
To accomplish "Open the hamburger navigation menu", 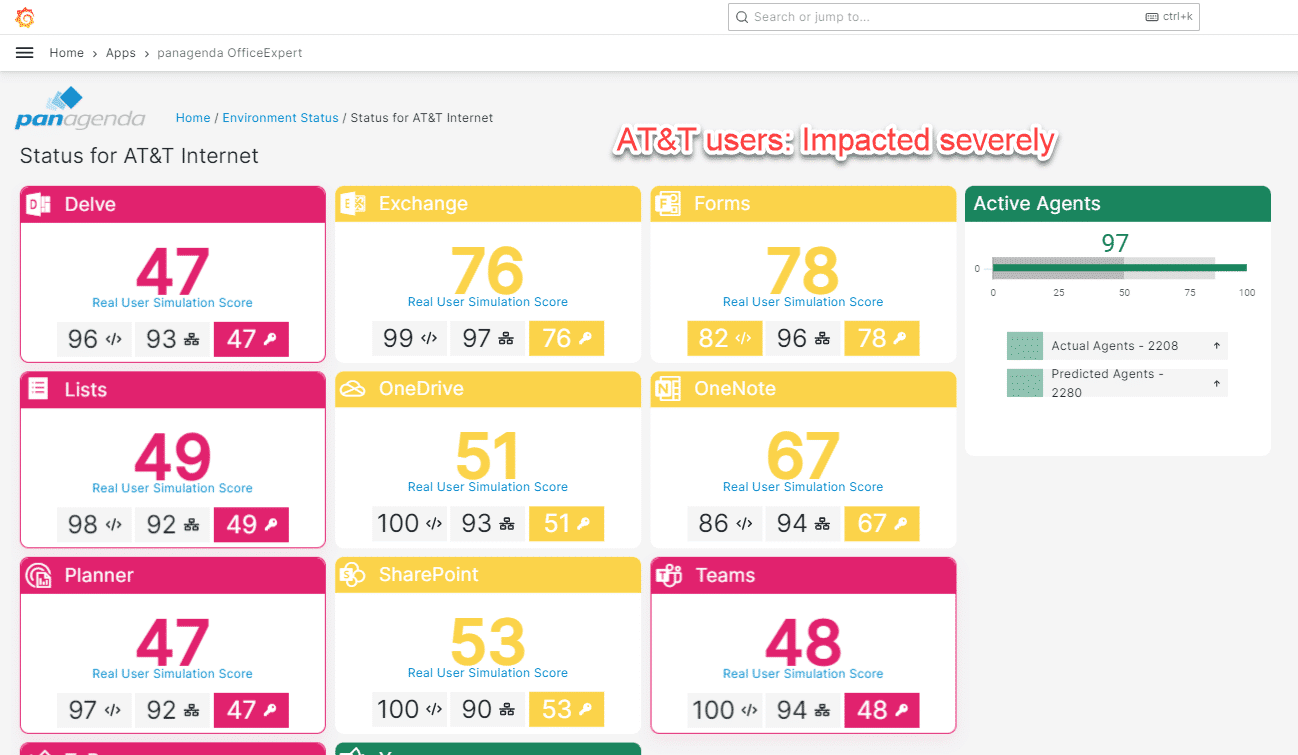I will [25, 53].
